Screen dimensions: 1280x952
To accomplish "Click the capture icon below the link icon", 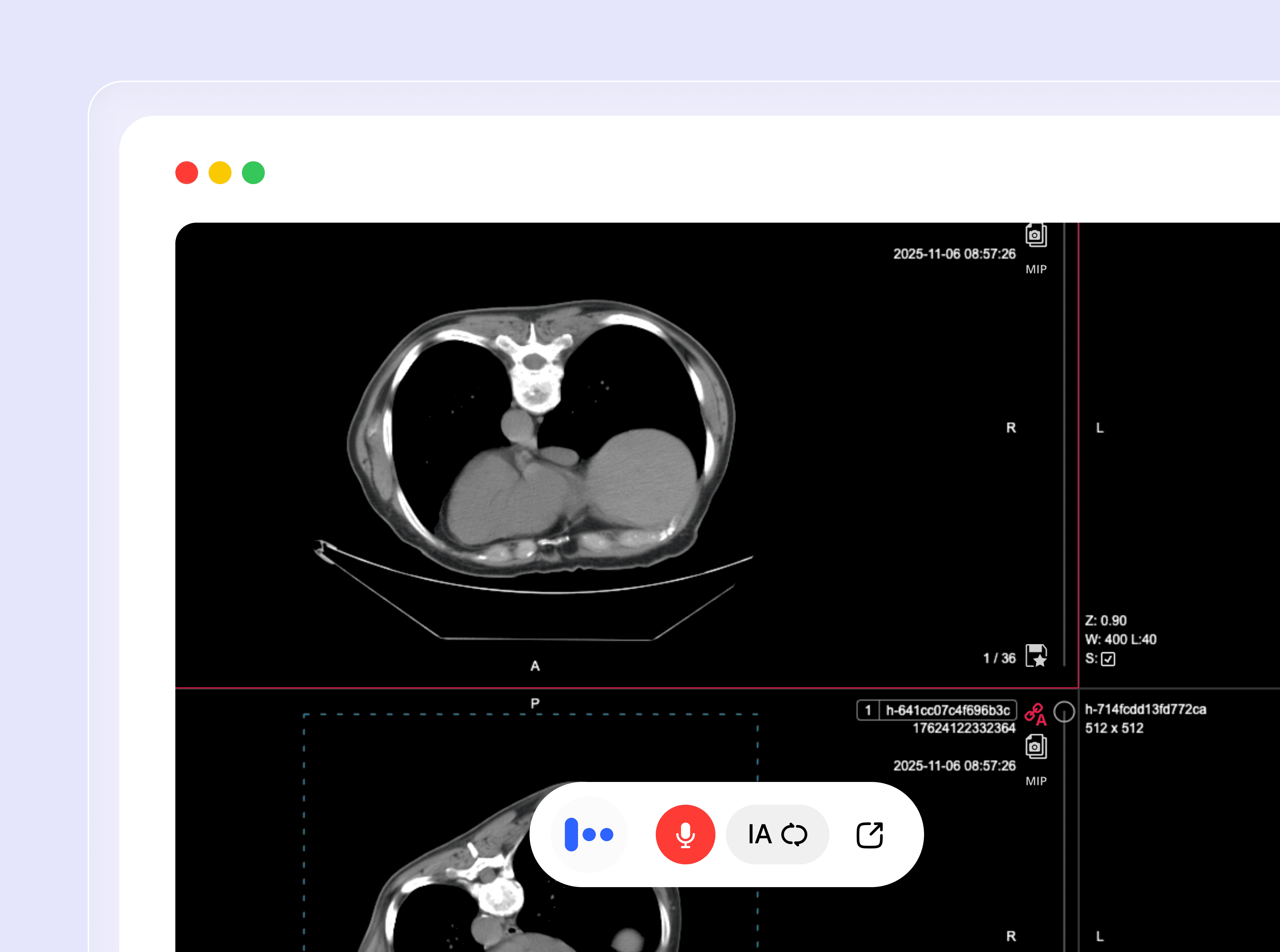I will 1036,747.
